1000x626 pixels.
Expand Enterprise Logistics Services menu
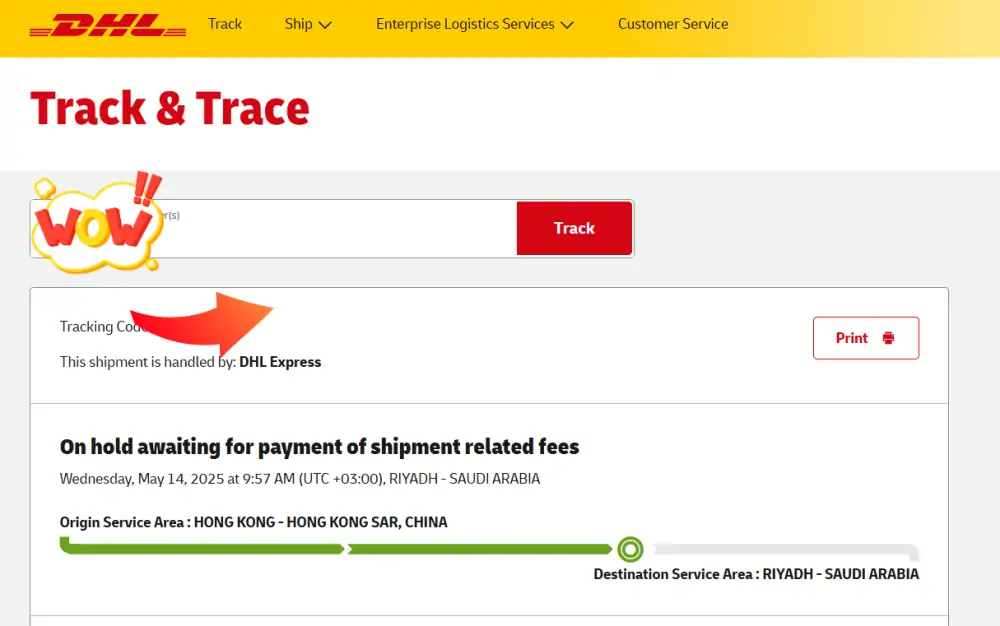474,24
